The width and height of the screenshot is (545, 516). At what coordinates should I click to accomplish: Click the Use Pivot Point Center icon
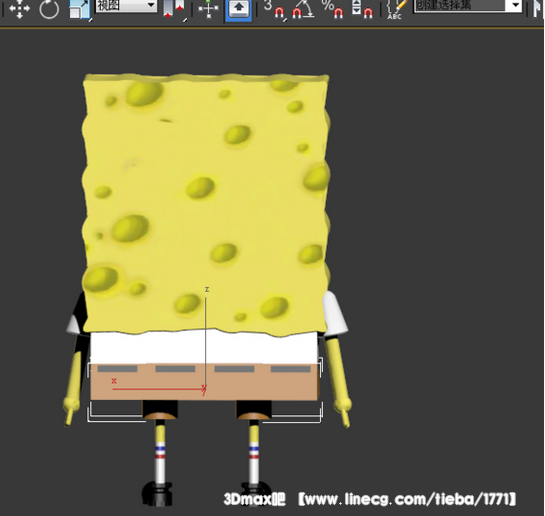[174, 9]
